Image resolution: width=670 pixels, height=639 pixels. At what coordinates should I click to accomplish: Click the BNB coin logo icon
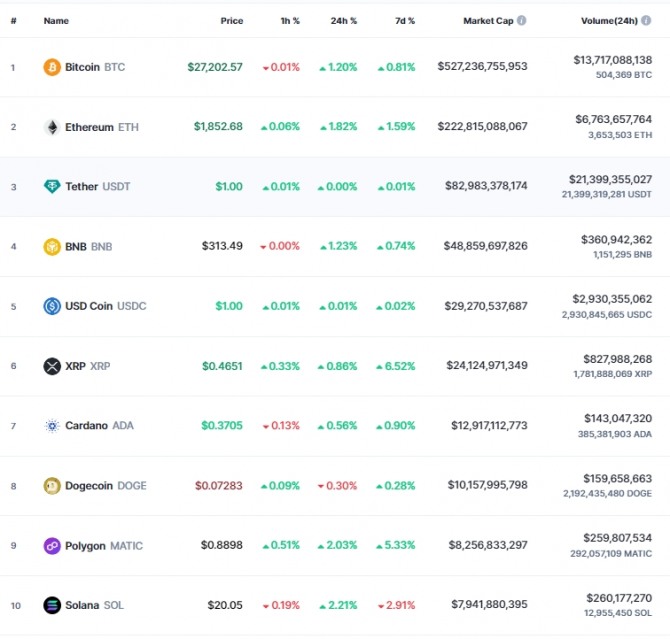[52, 246]
